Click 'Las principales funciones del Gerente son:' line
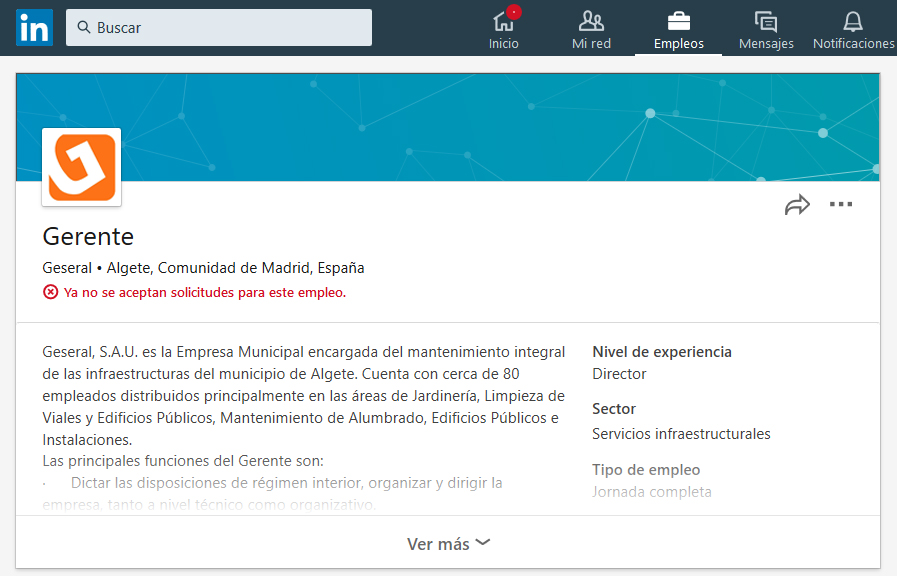897x576 pixels. [183, 461]
